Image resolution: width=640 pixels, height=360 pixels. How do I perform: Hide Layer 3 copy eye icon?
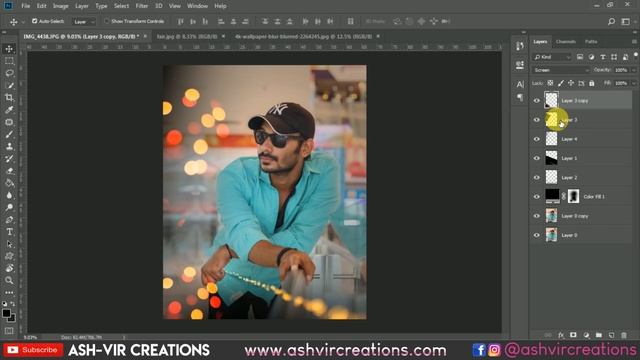[x=537, y=101]
